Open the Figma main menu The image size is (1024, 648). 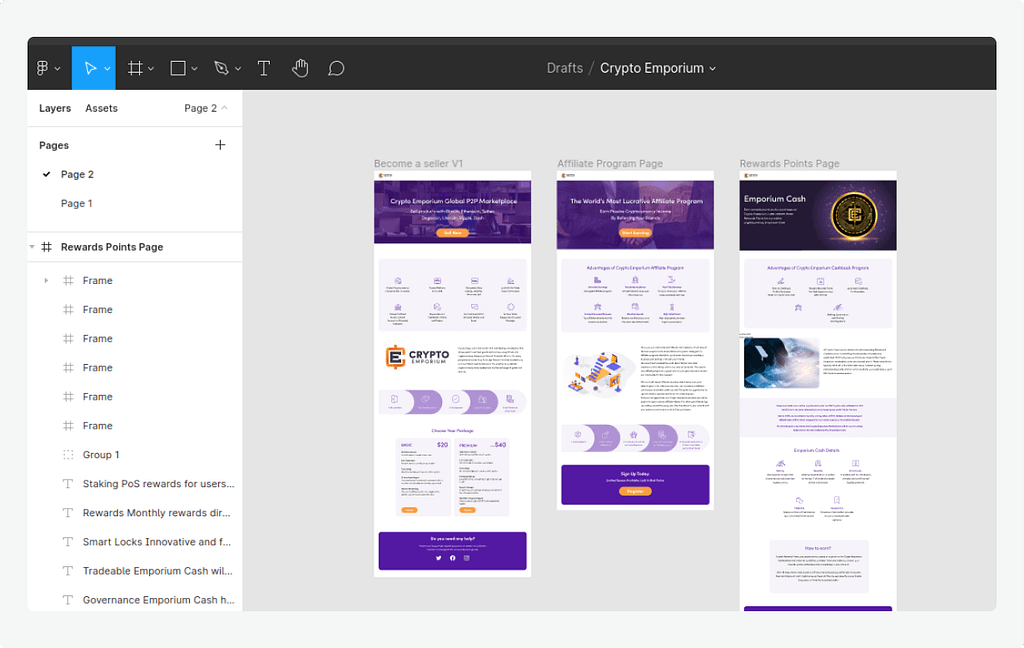click(x=47, y=68)
